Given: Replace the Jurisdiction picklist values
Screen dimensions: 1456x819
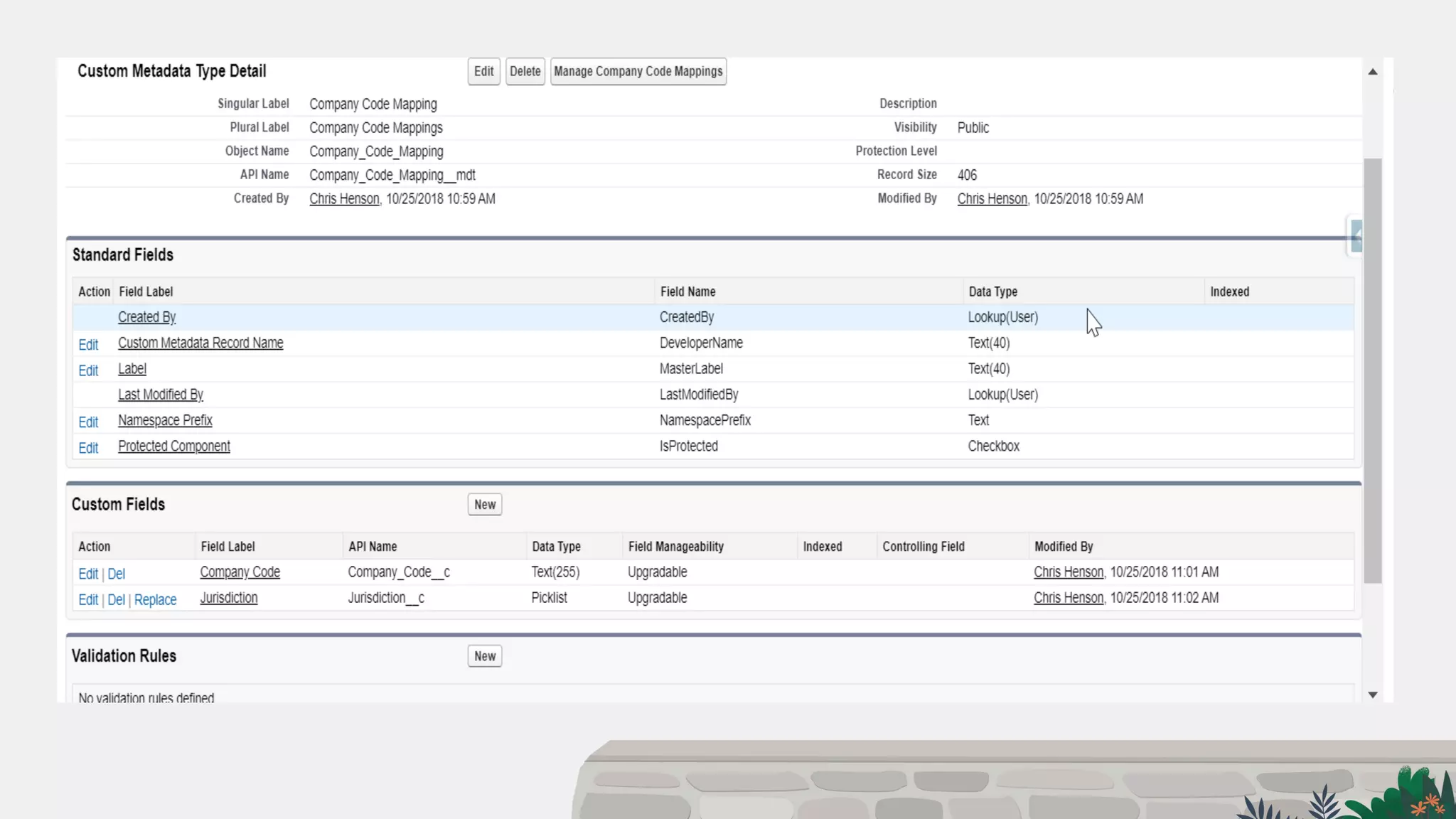Looking at the screenshot, I should click(155, 600).
